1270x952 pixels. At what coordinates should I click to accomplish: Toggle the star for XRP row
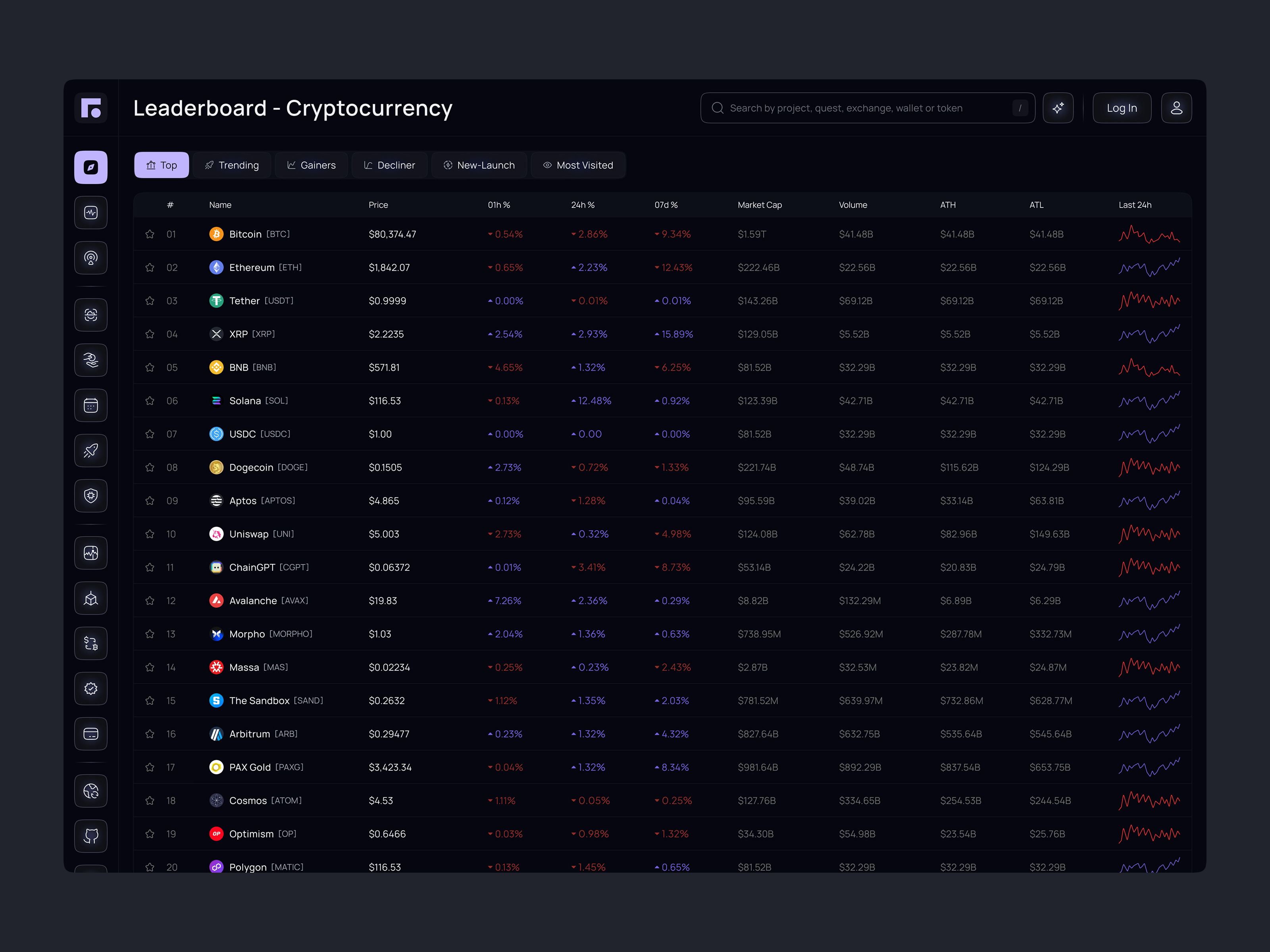pyautogui.click(x=150, y=334)
